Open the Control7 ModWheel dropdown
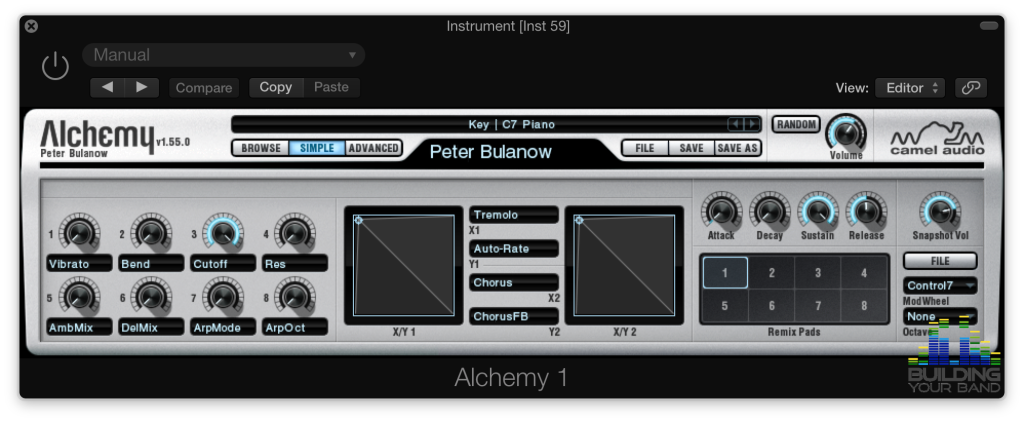This screenshot has height=422, width=1024. pos(940,285)
